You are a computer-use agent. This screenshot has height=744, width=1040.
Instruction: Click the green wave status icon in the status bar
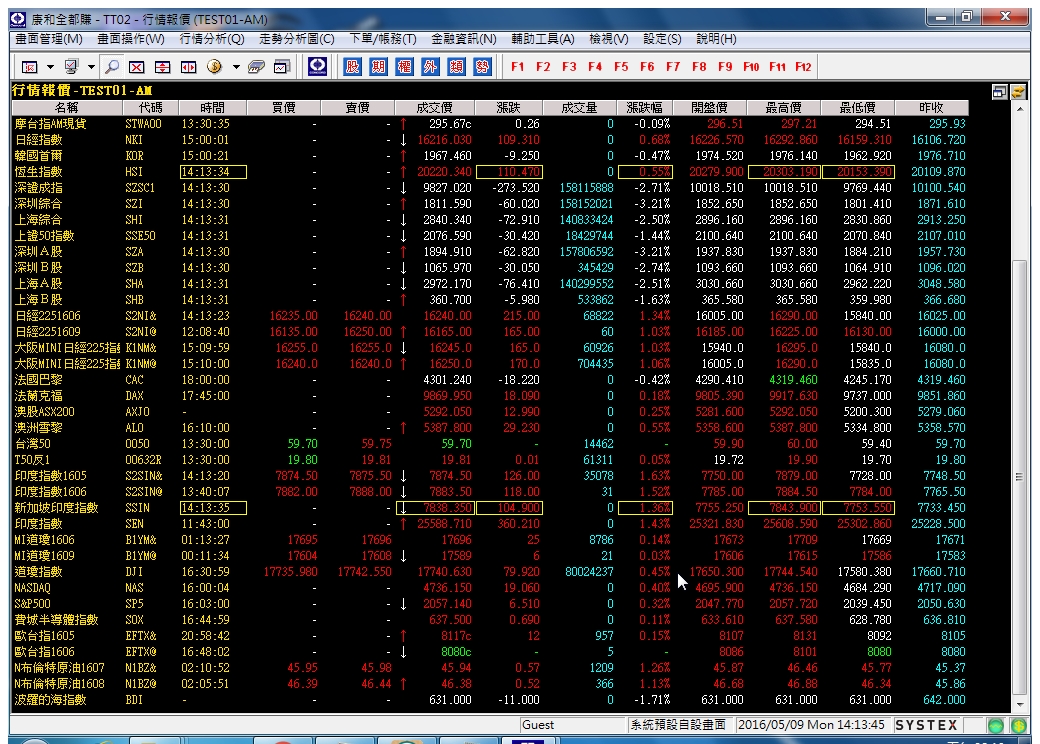[x=996, y=725]
